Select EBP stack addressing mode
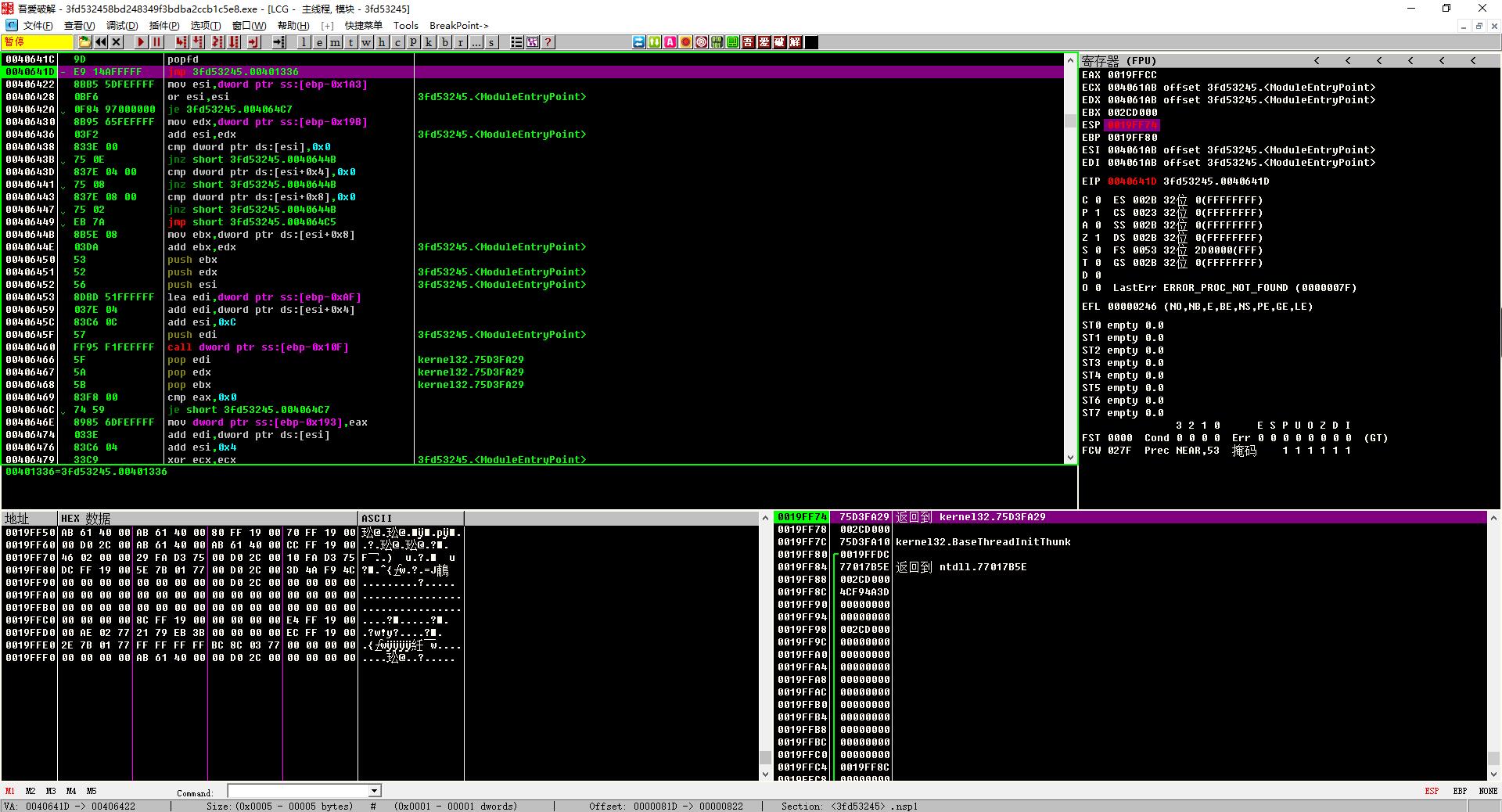The image size is (1502, 812). pyautogui.click(x=1460, y=791)
